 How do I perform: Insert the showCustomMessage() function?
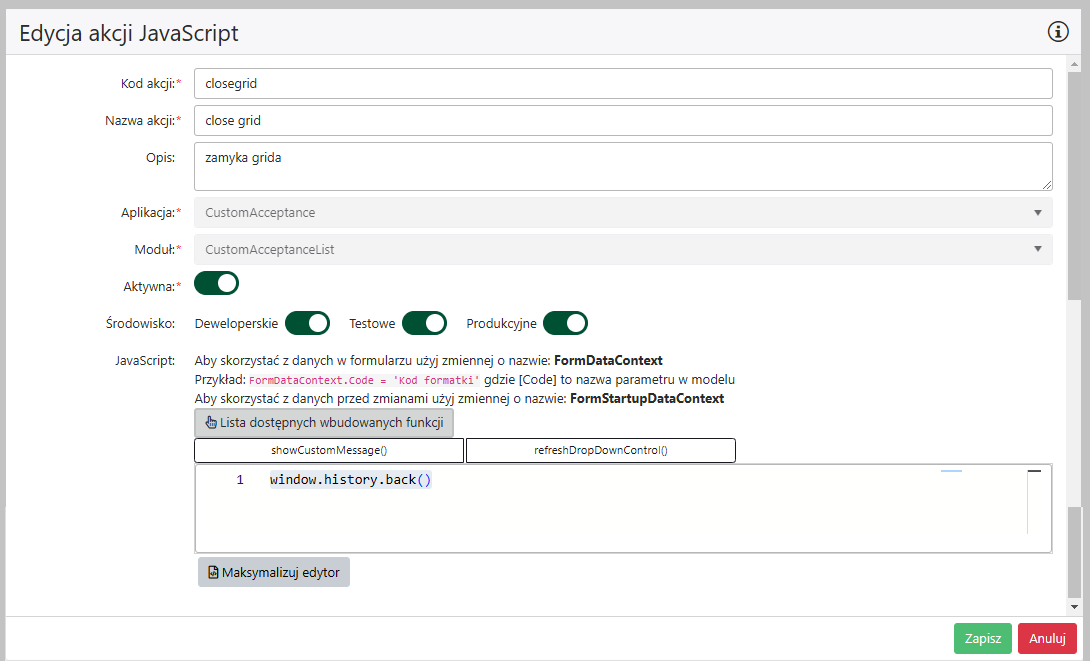(x=329, y=451)
